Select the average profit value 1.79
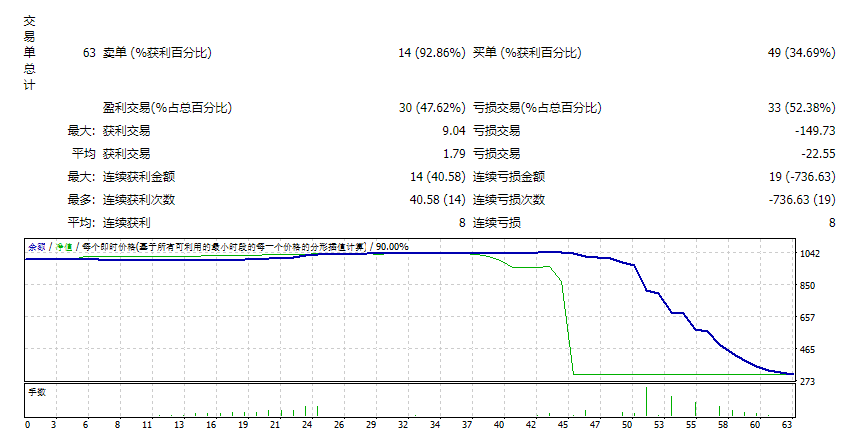The width and height of the screenshot is (849, 437). pos(454,154)
